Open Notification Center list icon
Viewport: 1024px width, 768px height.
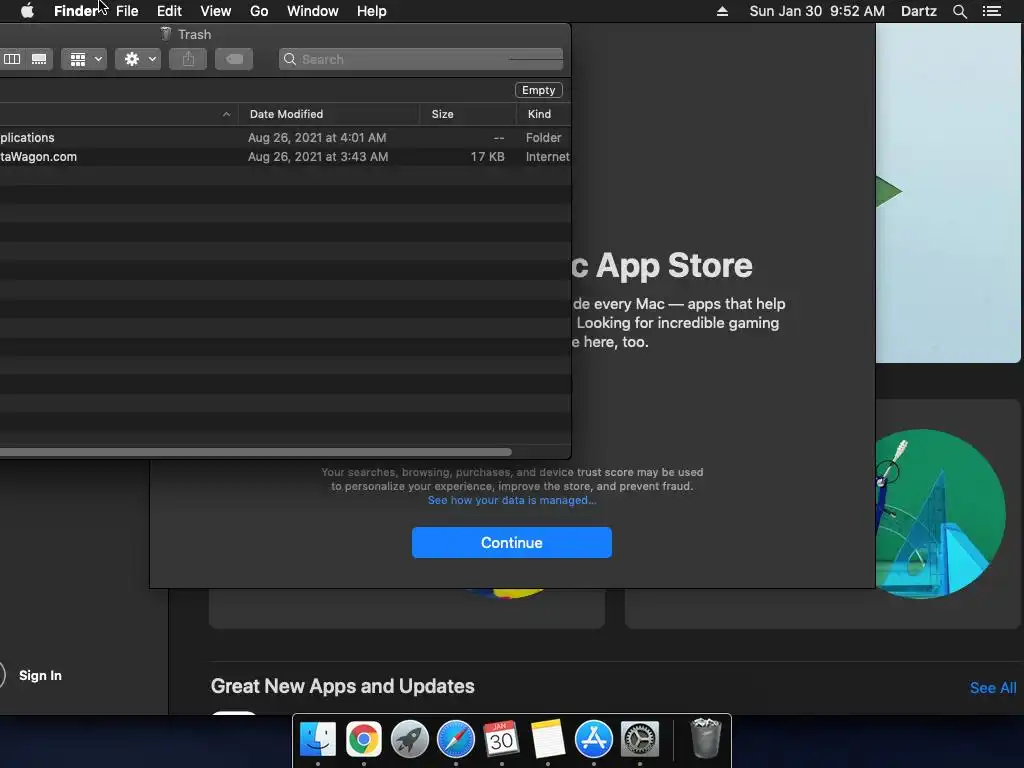point(992,11)
